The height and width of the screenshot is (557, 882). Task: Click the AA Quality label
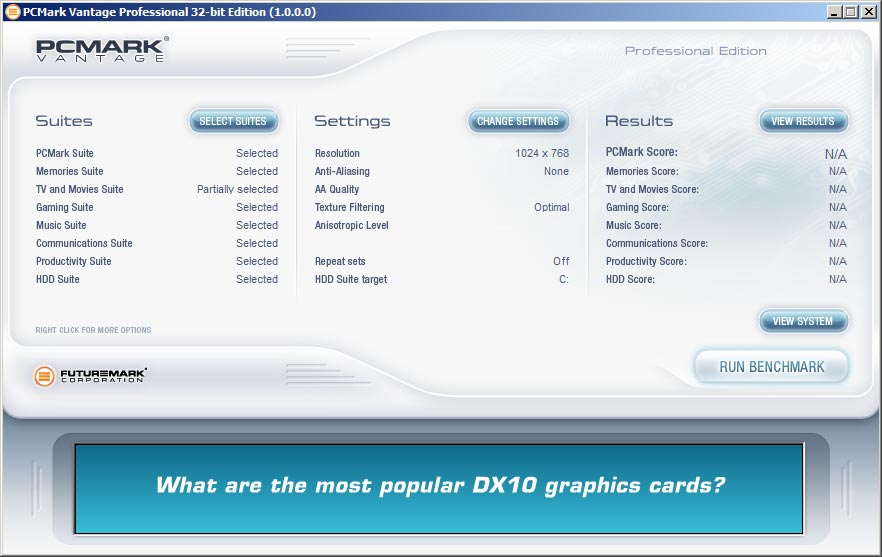coord(337,189)
